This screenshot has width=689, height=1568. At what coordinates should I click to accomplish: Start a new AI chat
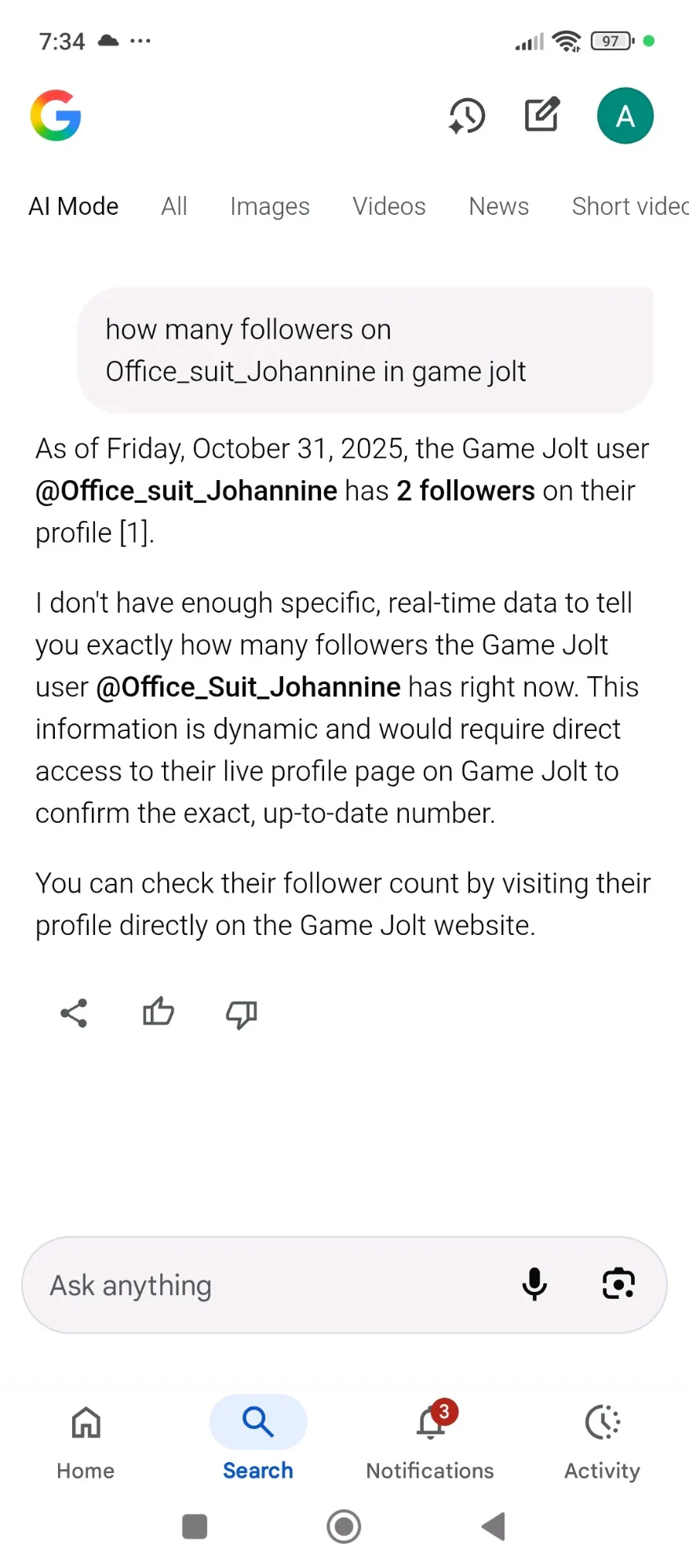pyautogui.click(x=542, y=115)
